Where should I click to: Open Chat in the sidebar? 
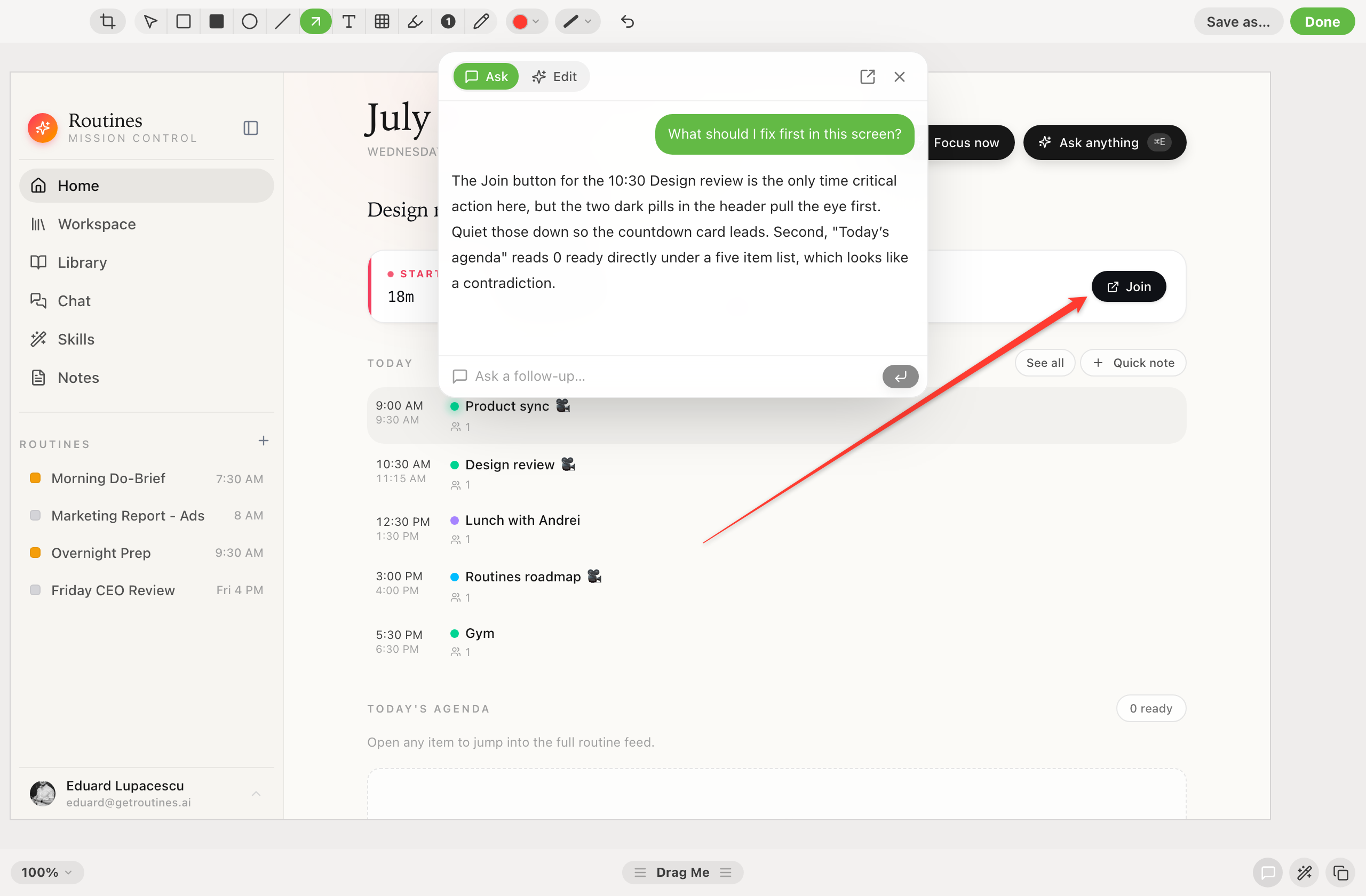(x=146, y=301)
